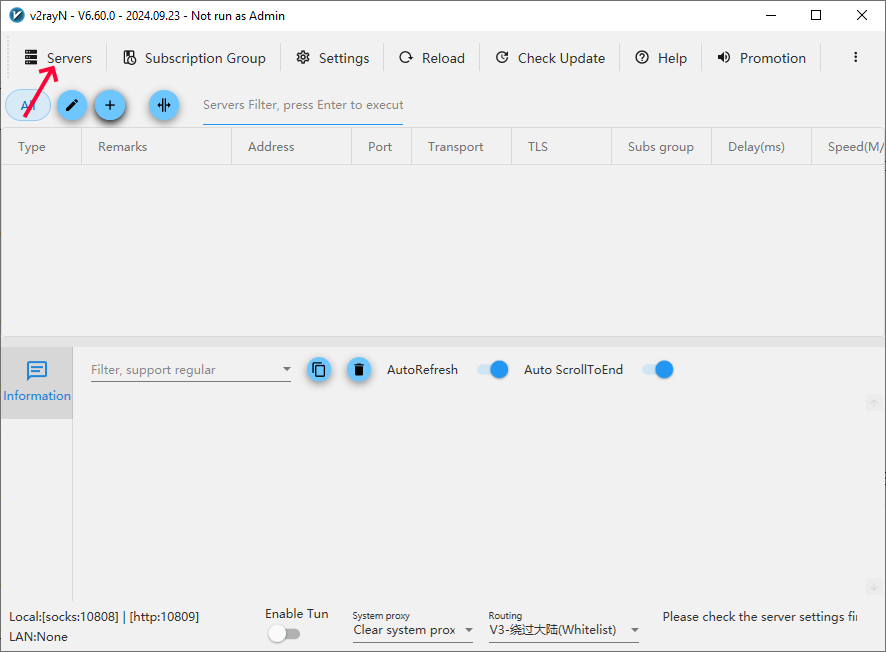Sort by the Address column header
886x652 pixels.
pyautogui.click(x=292, y=147)
